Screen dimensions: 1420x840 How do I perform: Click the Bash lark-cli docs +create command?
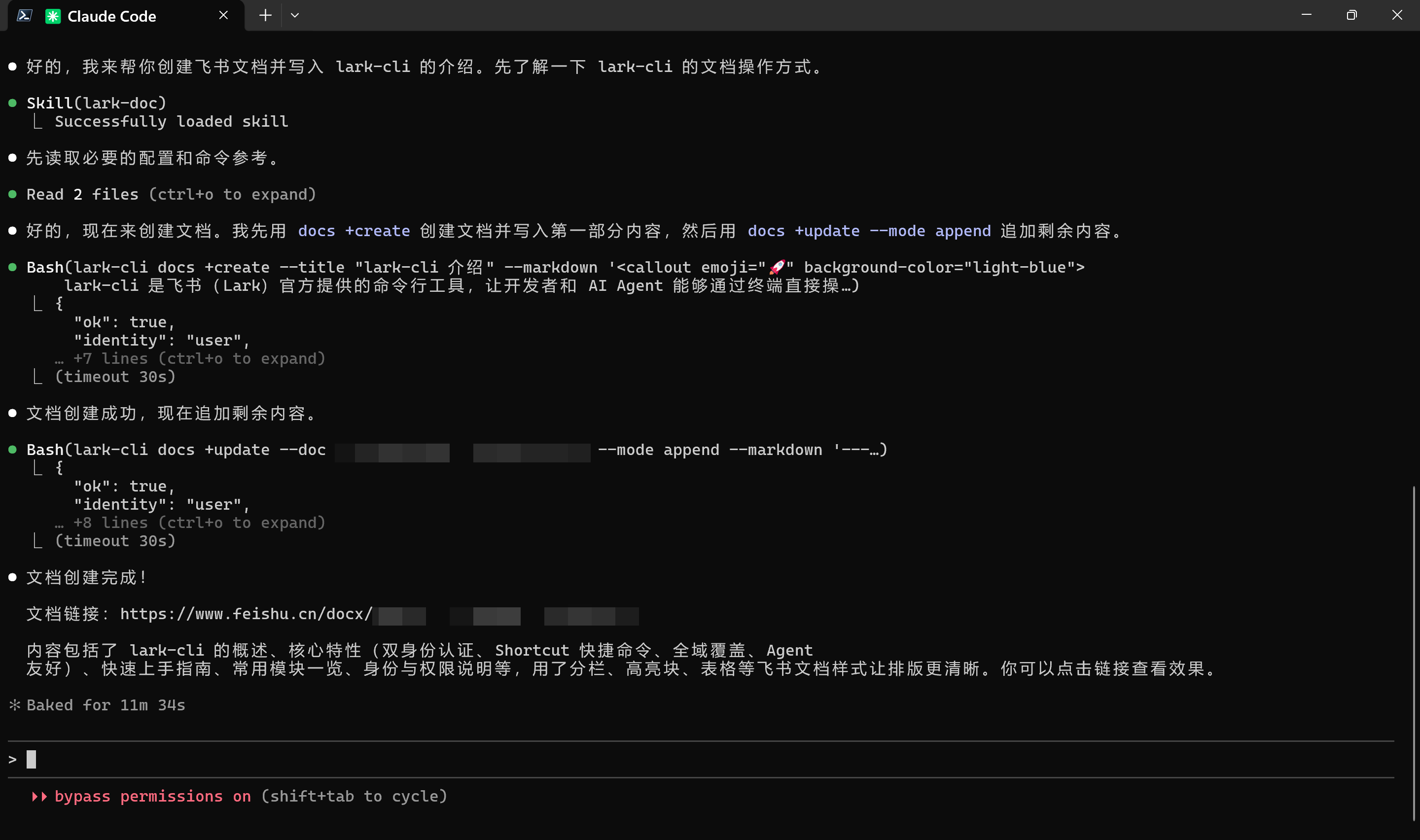555,276
